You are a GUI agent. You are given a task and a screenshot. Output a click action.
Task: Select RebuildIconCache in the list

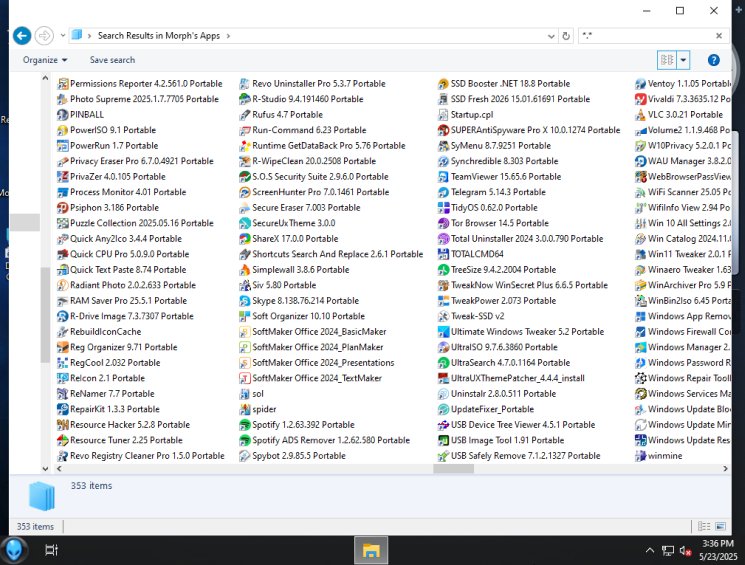(x=99, y=332)
